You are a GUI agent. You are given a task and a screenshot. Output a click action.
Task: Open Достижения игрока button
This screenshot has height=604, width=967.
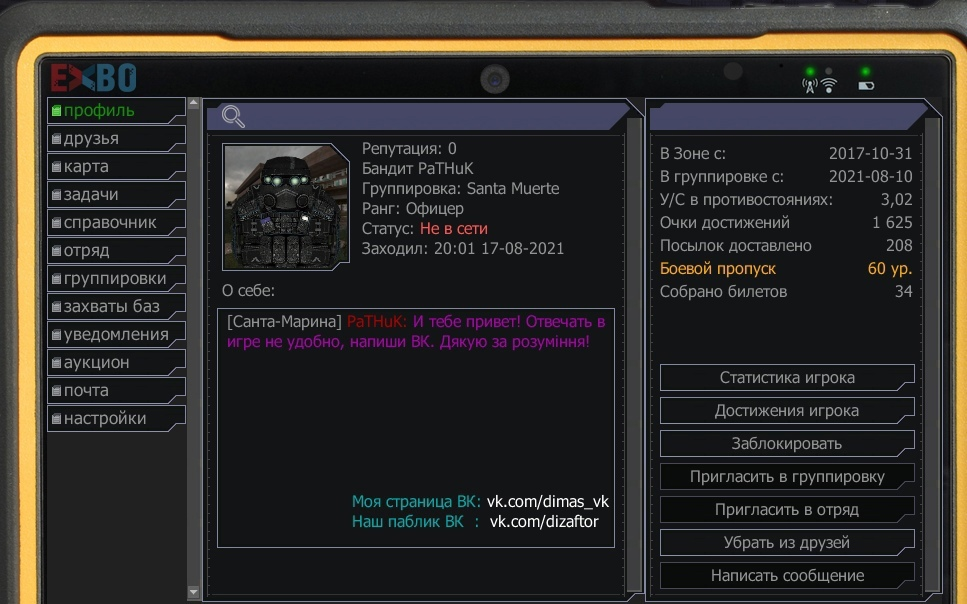[787, 411]
